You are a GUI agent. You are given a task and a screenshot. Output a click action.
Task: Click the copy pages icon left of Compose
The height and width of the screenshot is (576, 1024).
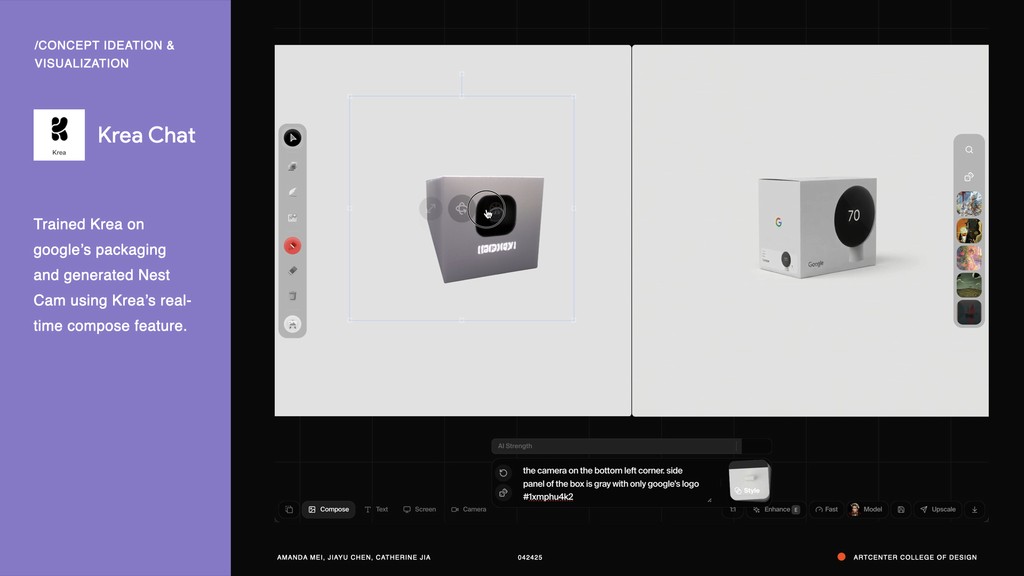tap(289, 509)
